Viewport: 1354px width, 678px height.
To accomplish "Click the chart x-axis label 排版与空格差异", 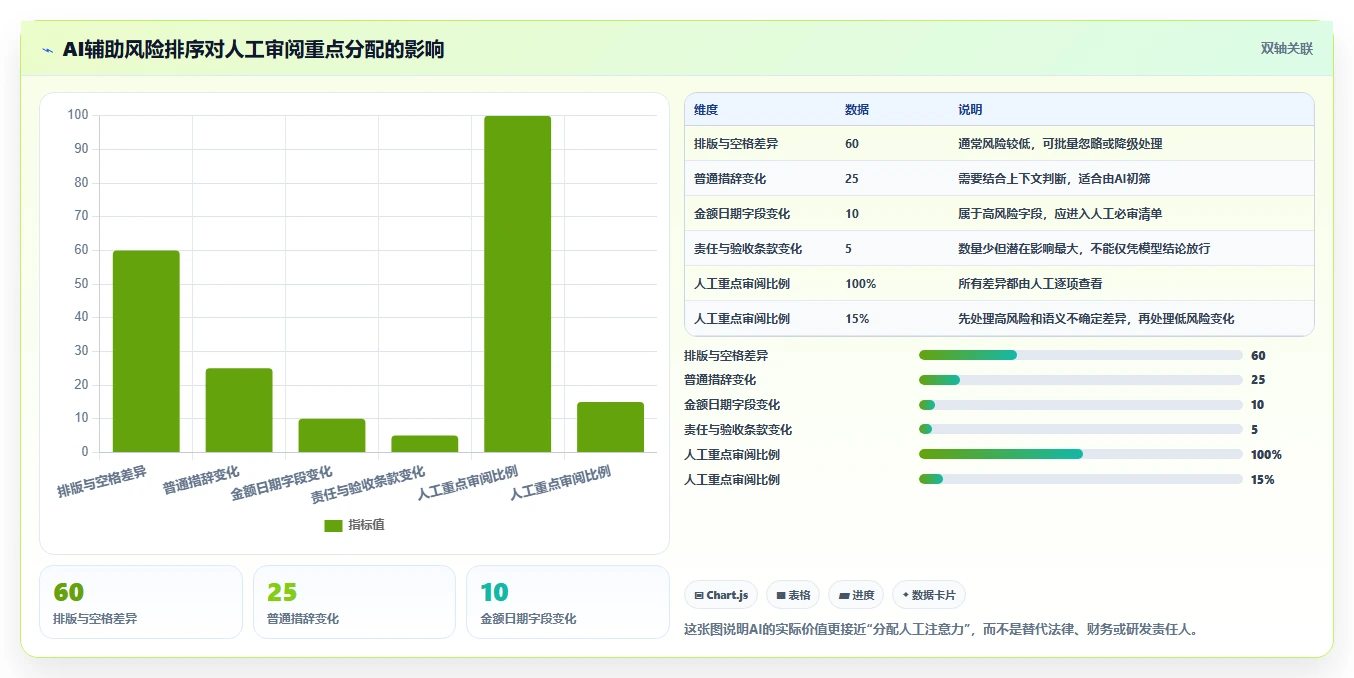I will pos(102,483).
